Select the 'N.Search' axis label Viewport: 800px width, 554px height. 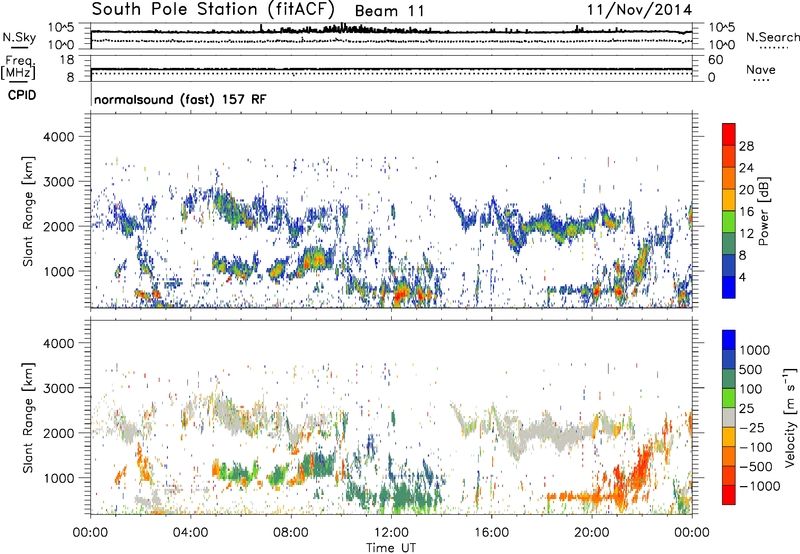click(x=772, y=37)
